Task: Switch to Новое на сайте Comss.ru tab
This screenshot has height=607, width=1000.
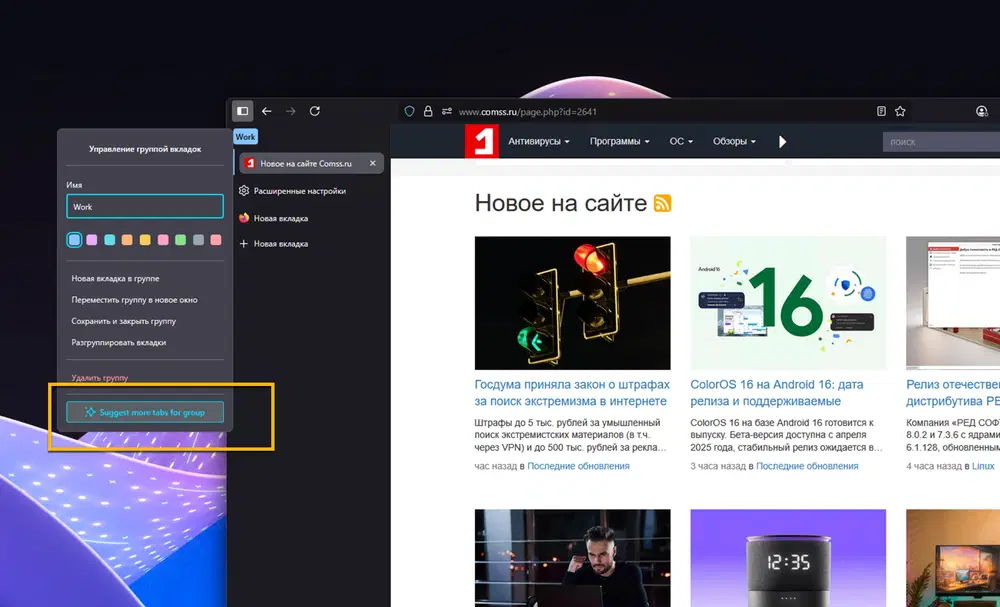Action: (x=311, y=163)
